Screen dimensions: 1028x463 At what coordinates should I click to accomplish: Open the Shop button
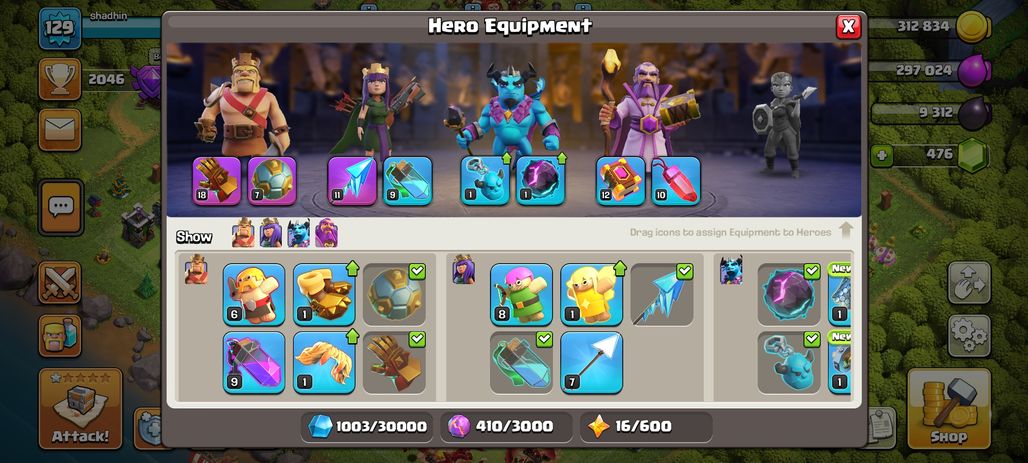[949, 409]
